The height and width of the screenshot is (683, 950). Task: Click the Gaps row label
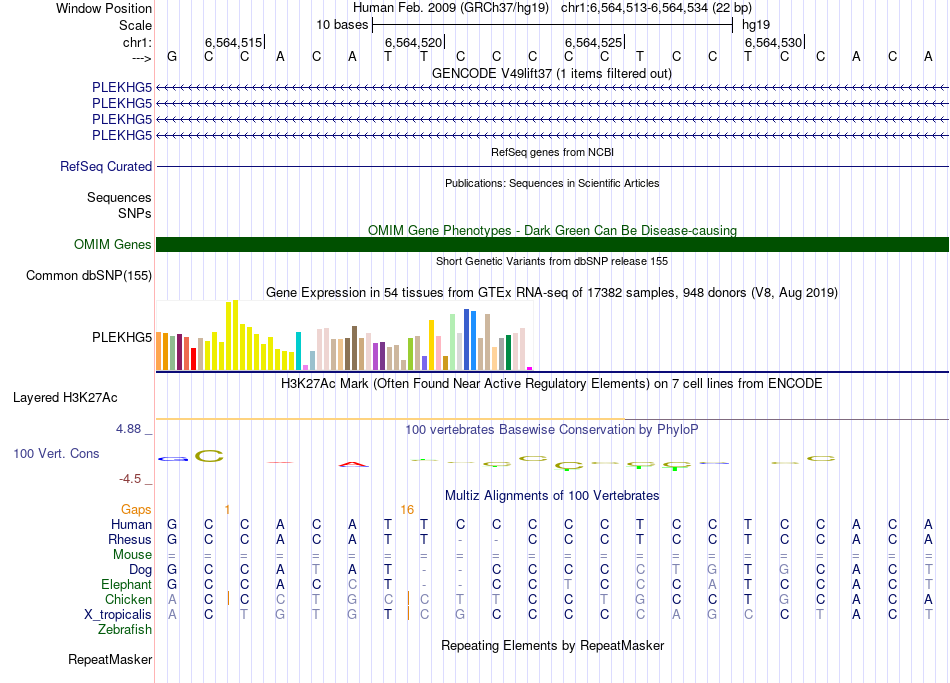(x=136, y=510)
